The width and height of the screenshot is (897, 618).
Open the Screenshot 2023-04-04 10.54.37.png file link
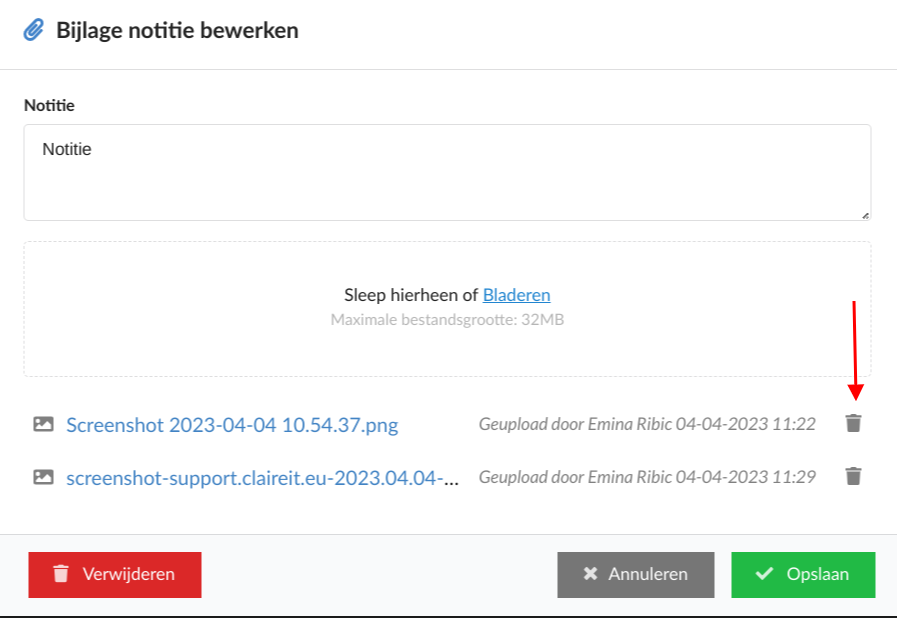[x=232, y=425]
